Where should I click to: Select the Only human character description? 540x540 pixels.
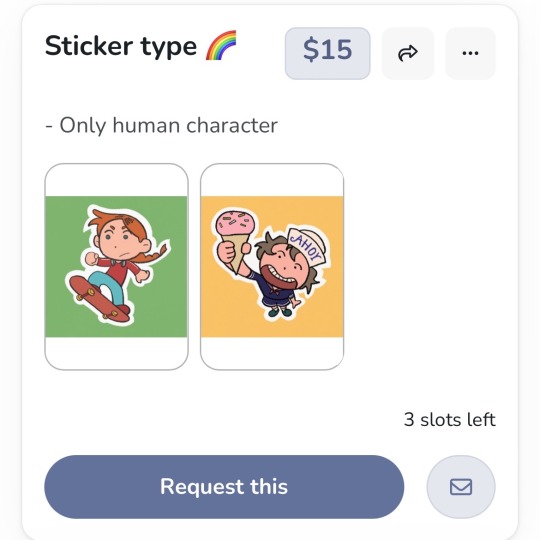click(161, 125)
